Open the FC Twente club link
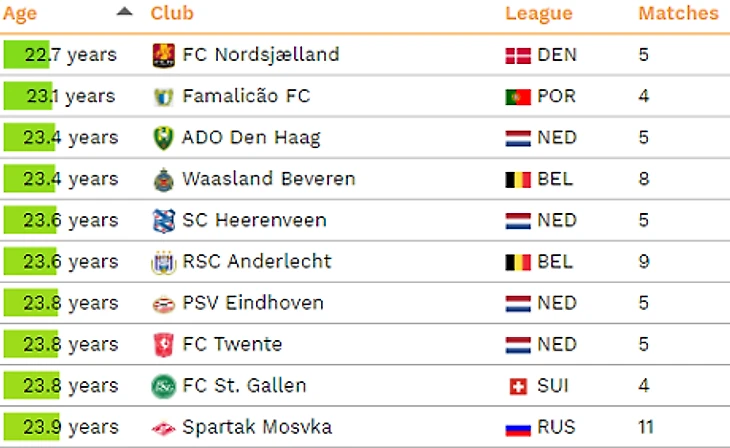Viewport: 730px width, 448px height. (232, 345)
